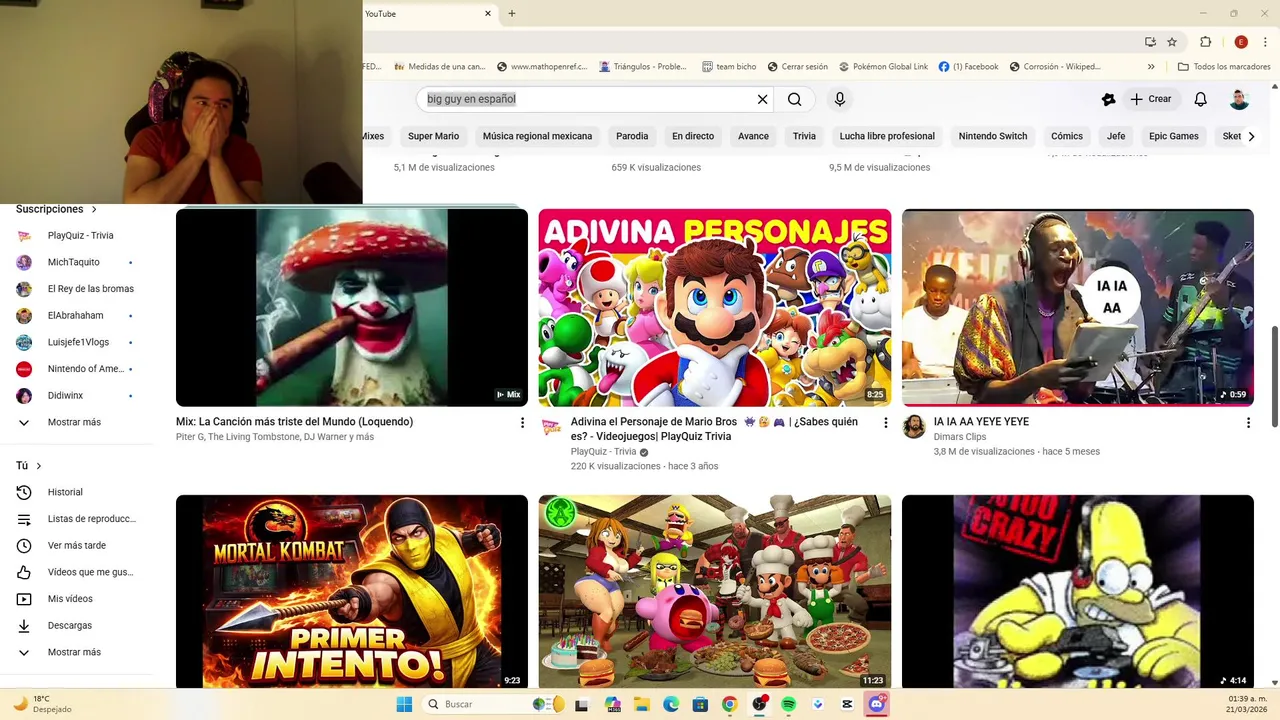Screen dimensions: 1280x720
Task: Open the Cerrar sesión bookmark
Action: pos(798,67)
